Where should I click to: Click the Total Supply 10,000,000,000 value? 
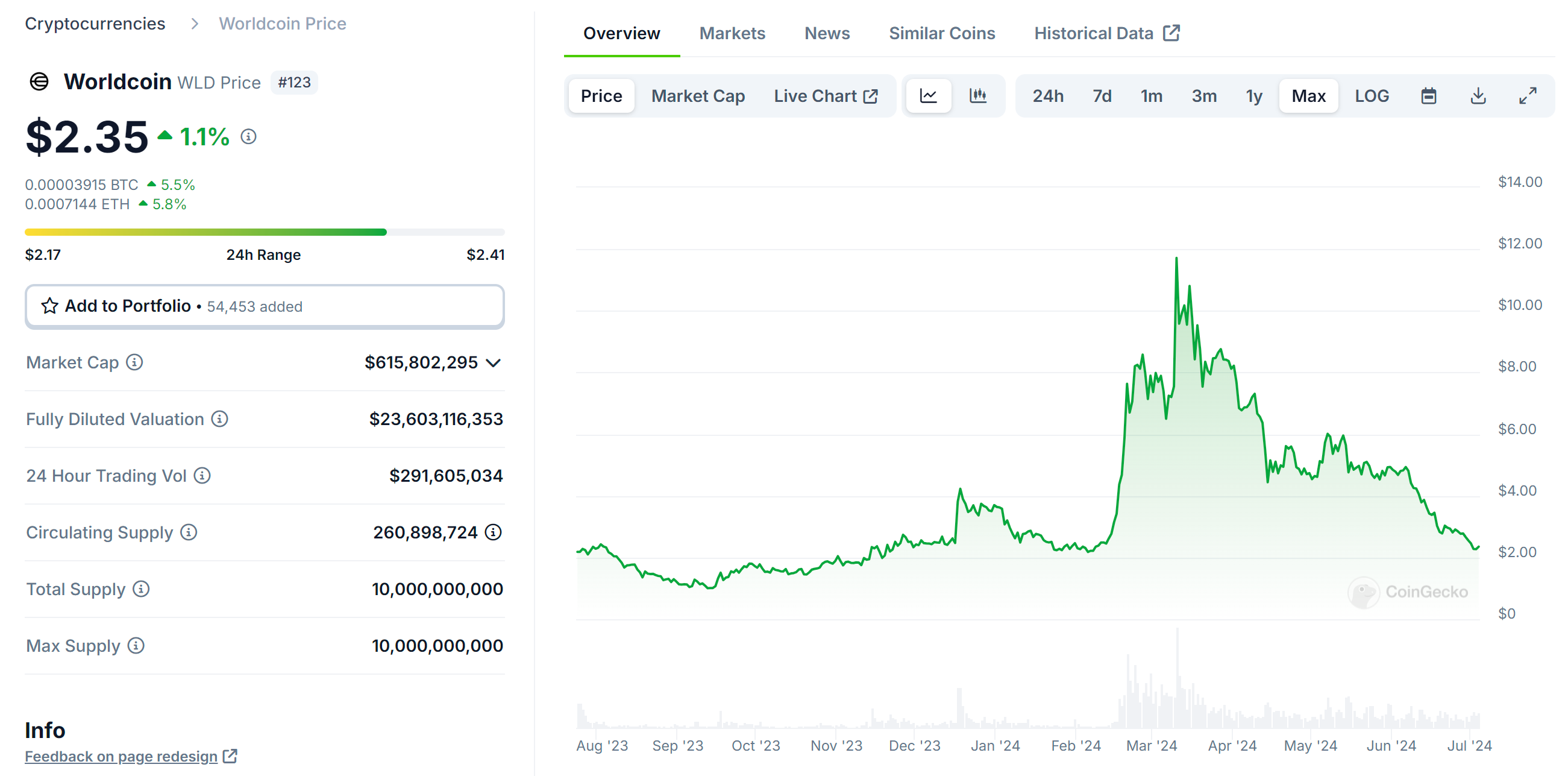click(437, 589)
